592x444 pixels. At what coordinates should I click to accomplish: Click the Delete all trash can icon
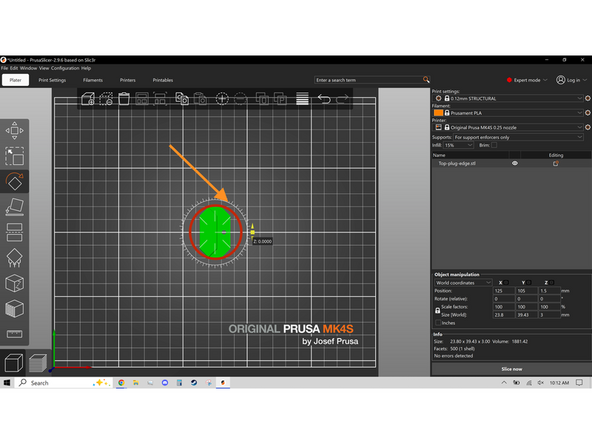(x=124, y=99)
